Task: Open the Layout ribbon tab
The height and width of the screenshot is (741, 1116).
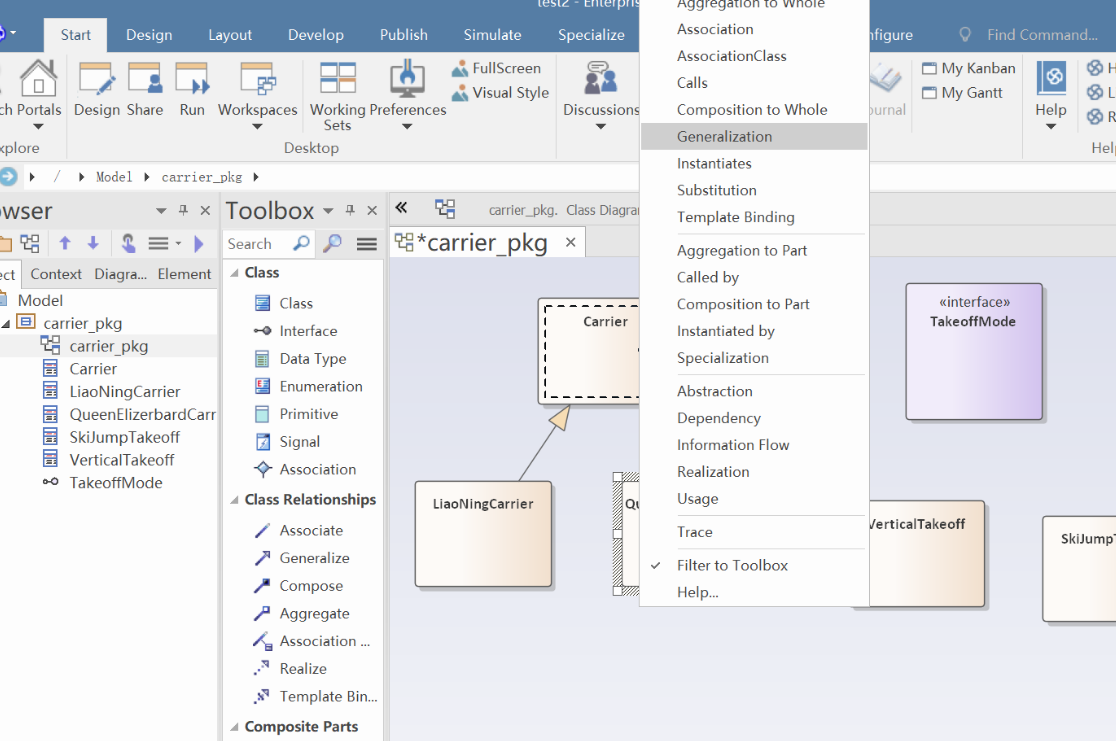Action: (x=230, y=35)
